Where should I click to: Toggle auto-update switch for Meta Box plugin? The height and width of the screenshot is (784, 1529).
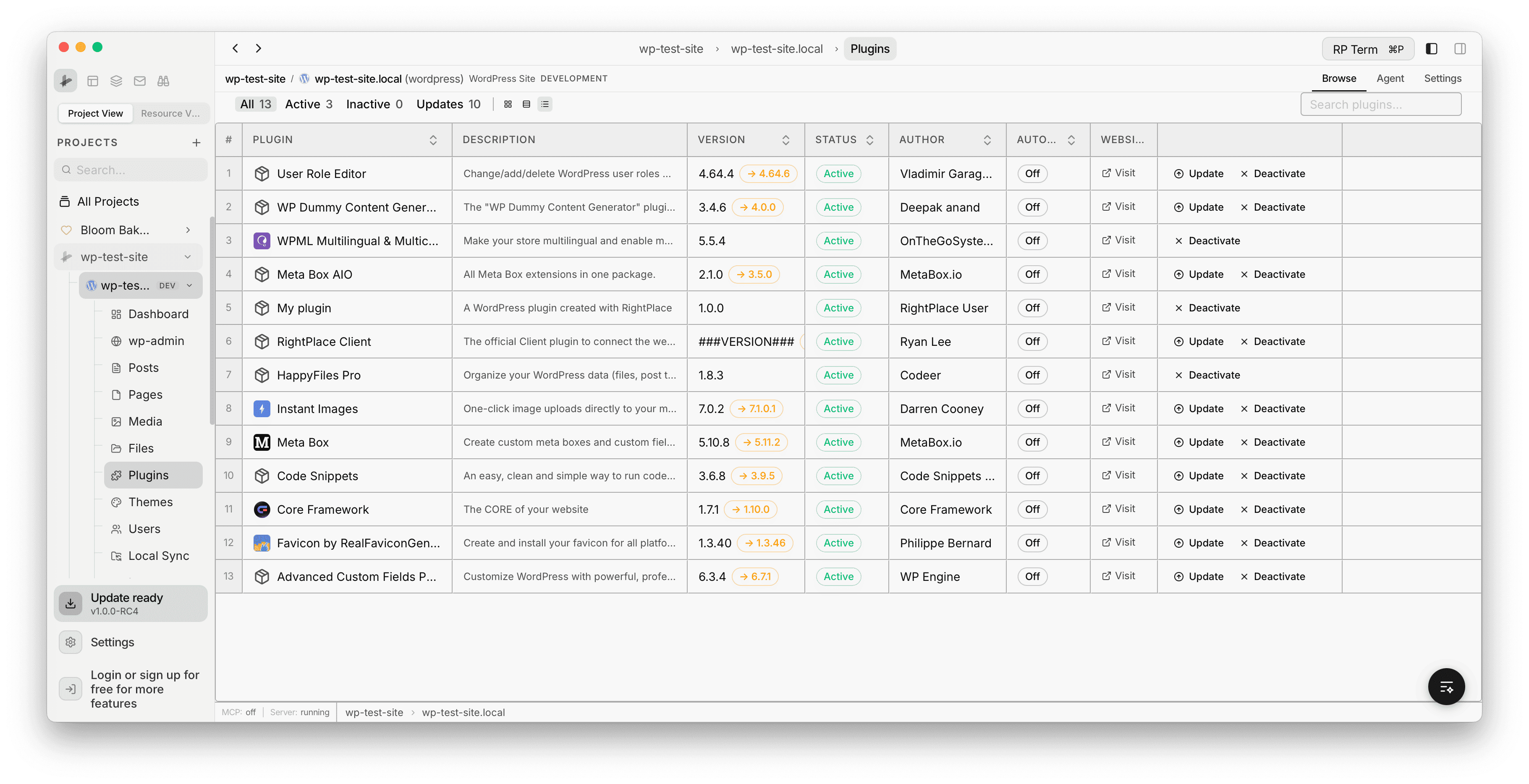click(x=1032, y=442)
